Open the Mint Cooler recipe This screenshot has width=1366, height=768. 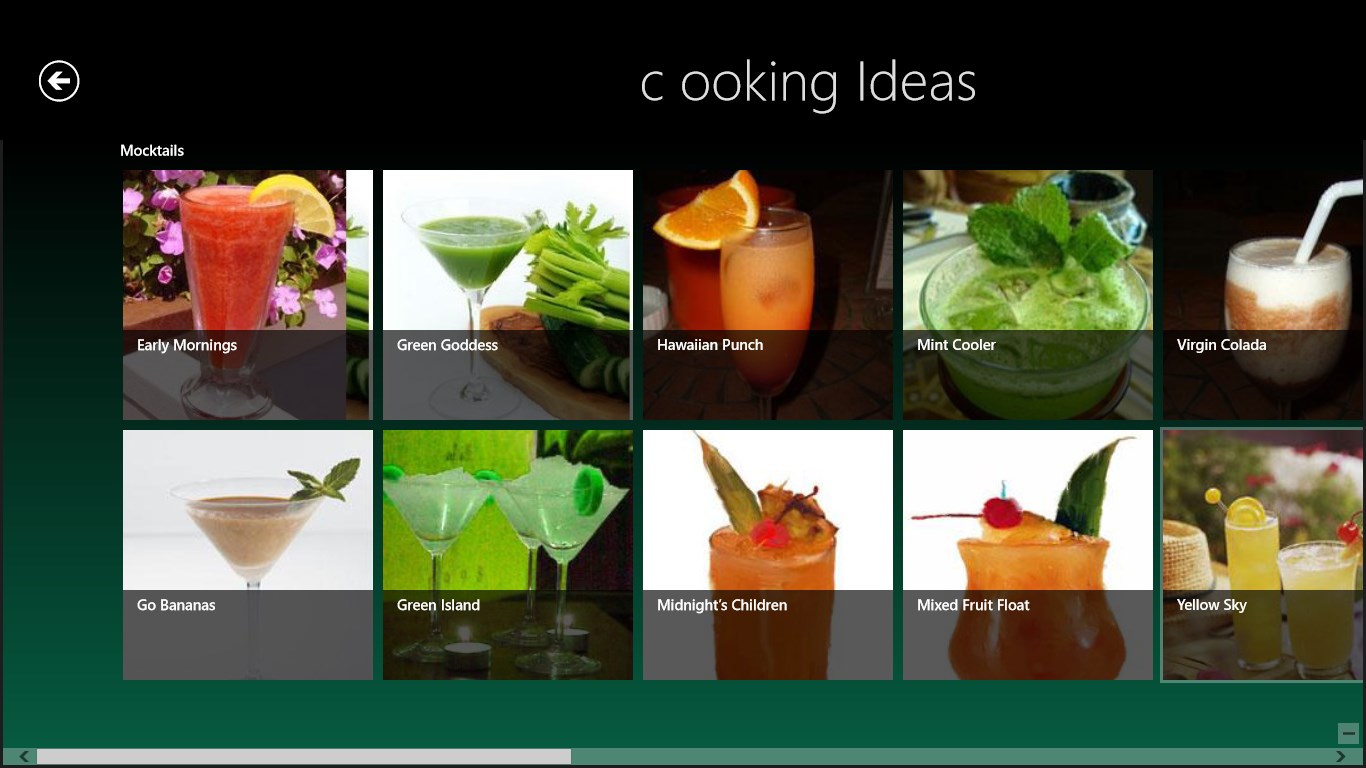click(1028, 295)
